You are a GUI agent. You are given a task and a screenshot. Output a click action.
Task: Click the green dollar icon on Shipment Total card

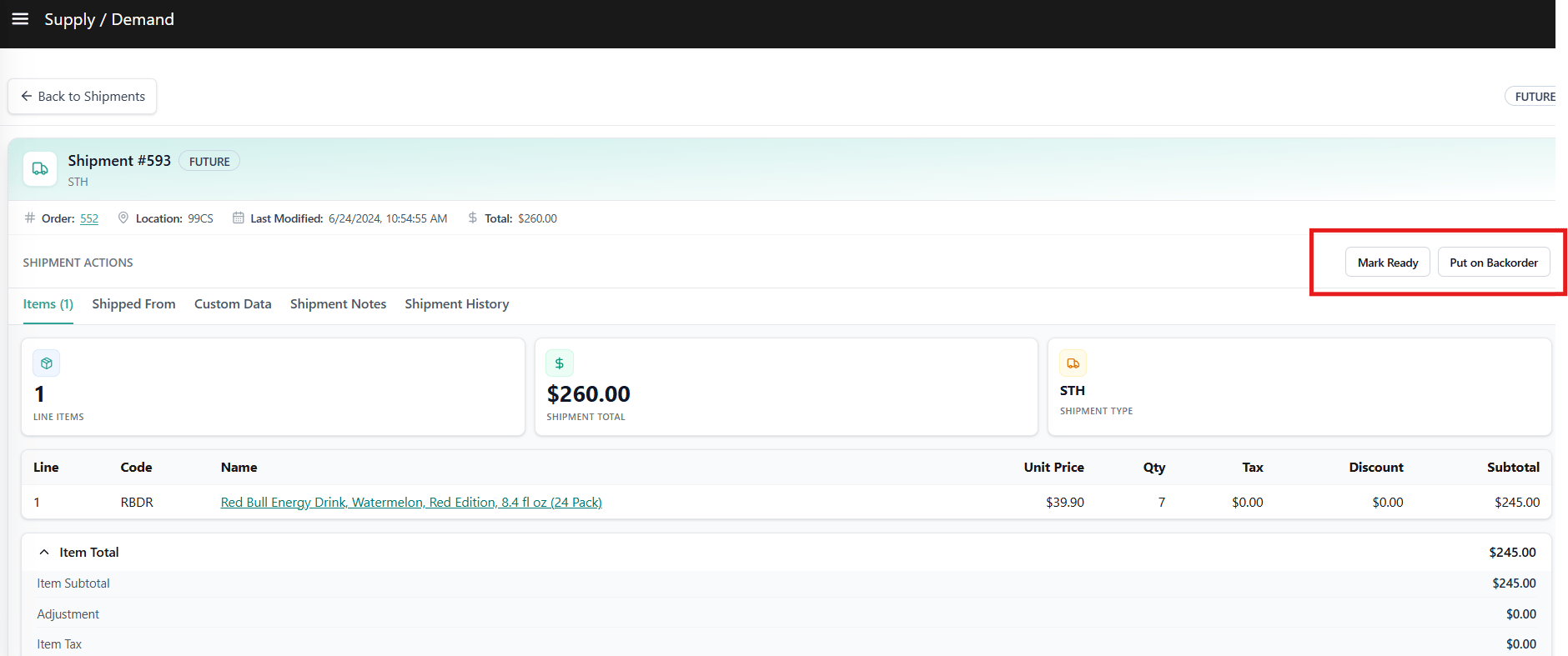pos(560,363)
